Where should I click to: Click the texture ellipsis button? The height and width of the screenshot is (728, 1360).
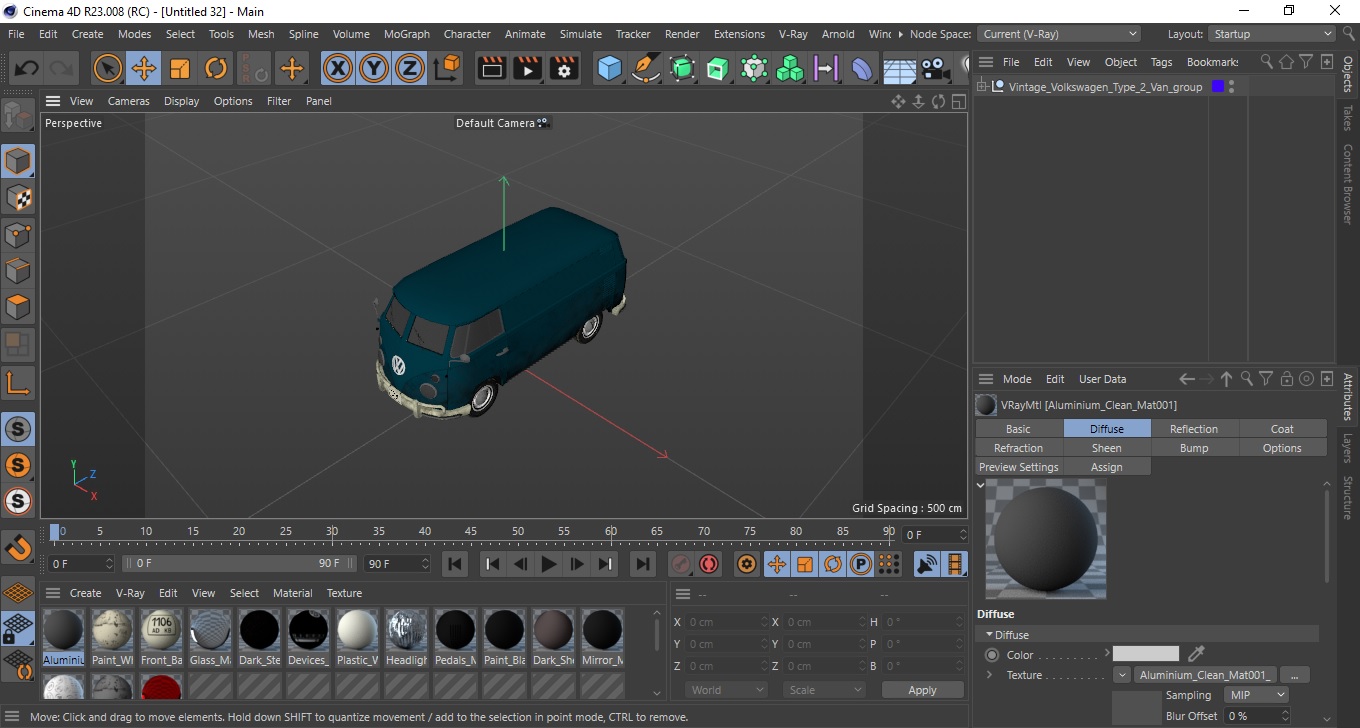1294,675
